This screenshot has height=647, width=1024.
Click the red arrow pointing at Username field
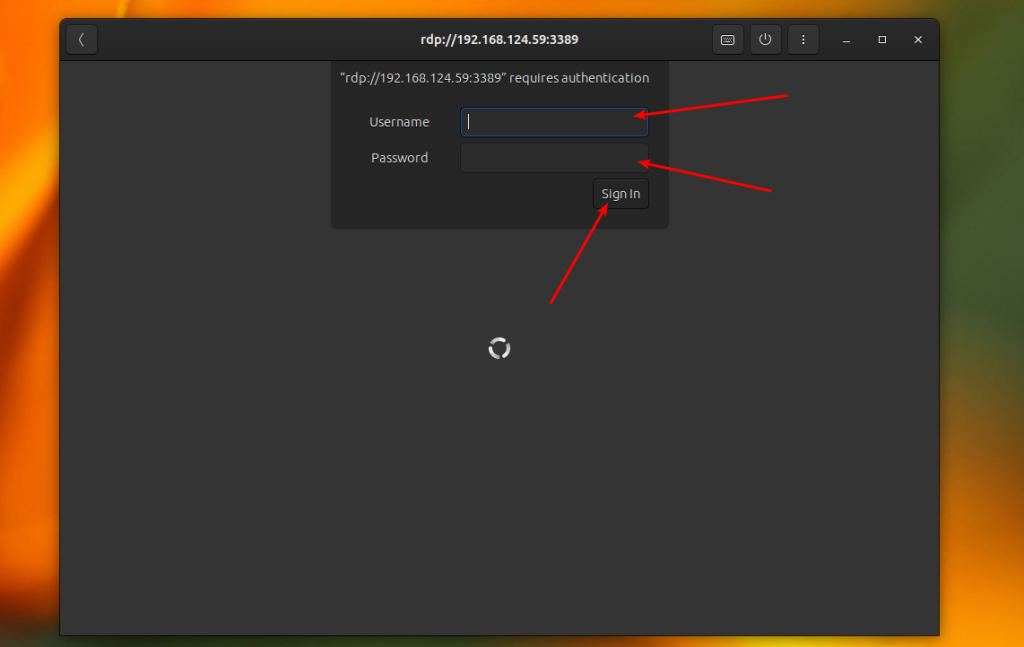point(711,106)
